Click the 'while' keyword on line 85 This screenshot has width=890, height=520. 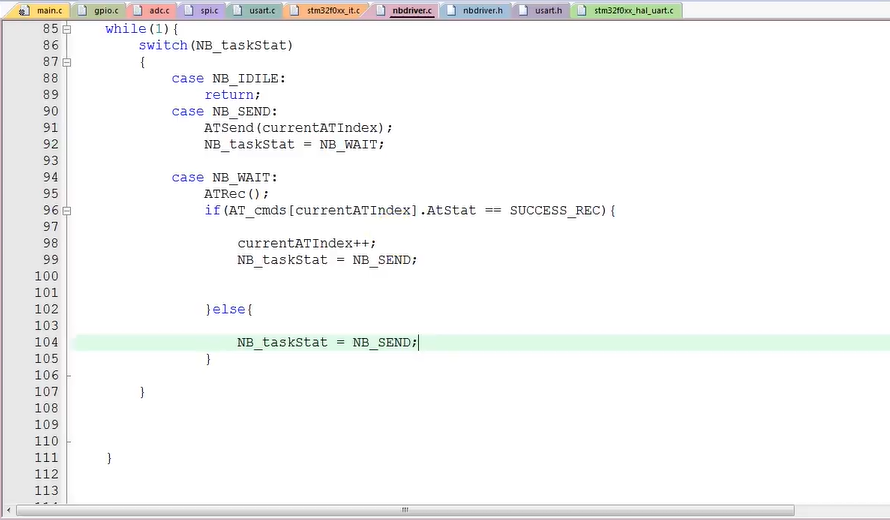click(125, 29)
